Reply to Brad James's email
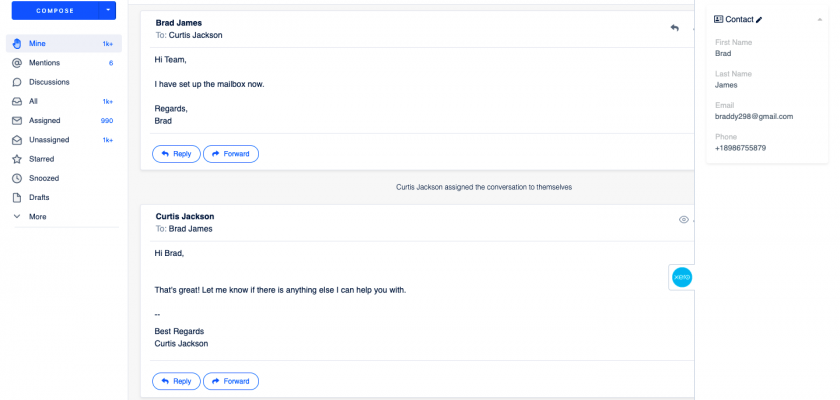 [176, 154]
